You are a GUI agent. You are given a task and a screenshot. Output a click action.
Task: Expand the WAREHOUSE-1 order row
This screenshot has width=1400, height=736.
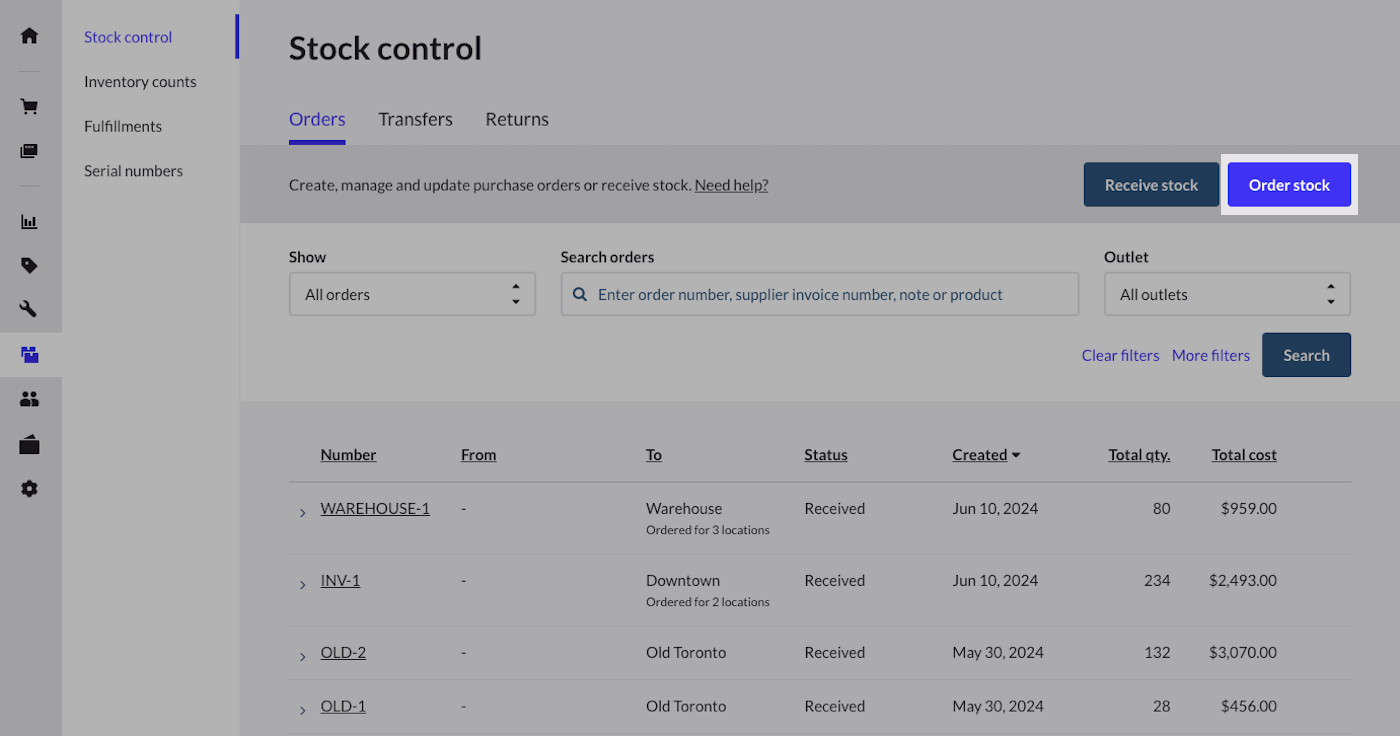pyautogui.click(x=302, y=512)
